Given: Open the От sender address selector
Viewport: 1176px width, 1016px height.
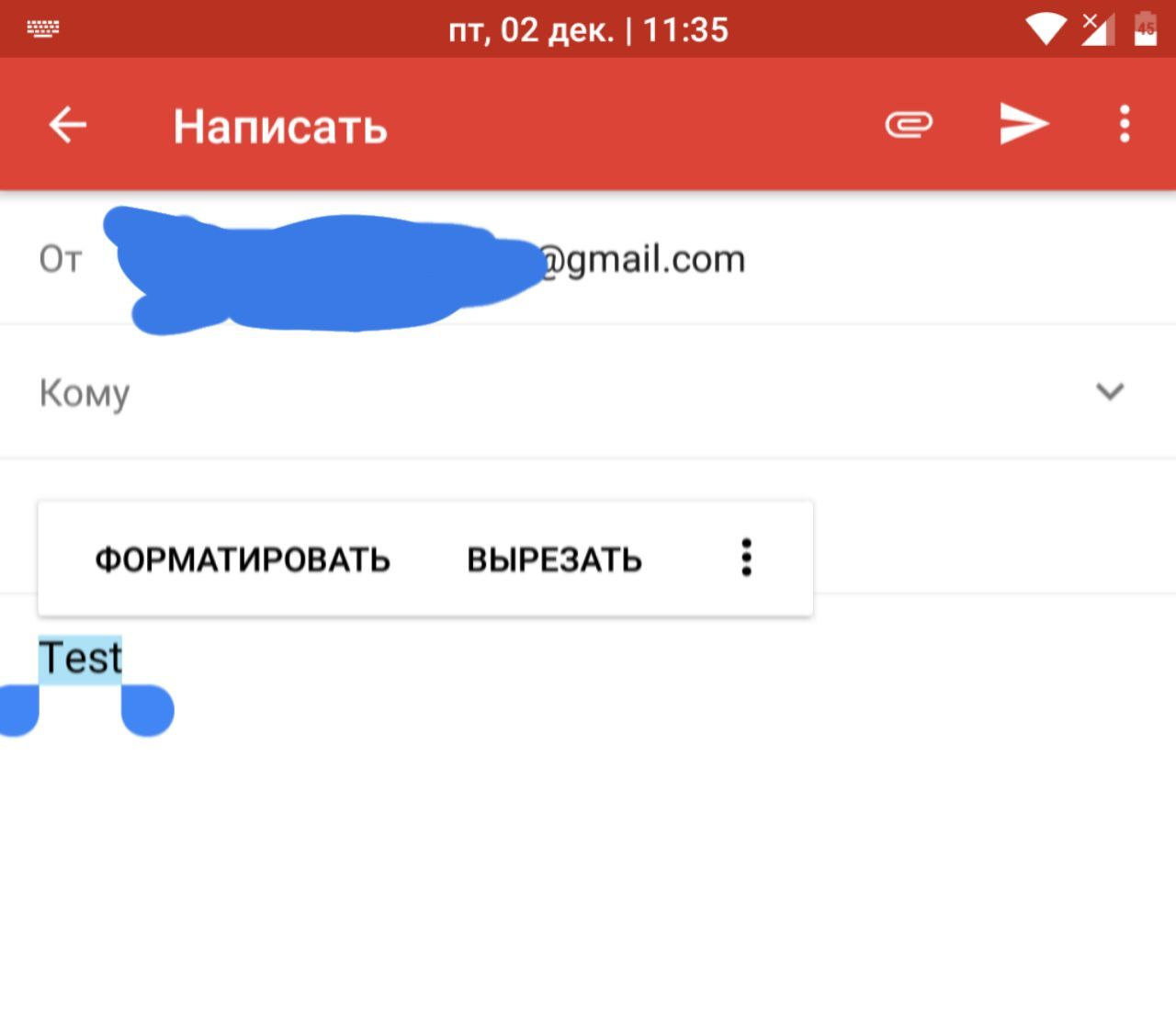Looking at the screenshot, I should [588, 259].
